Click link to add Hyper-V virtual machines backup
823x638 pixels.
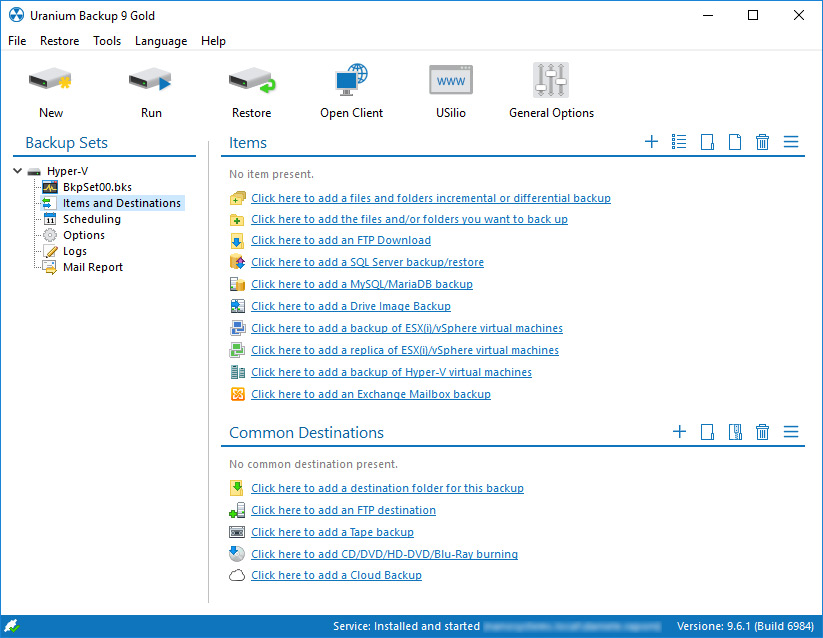[x=391, y=372]
